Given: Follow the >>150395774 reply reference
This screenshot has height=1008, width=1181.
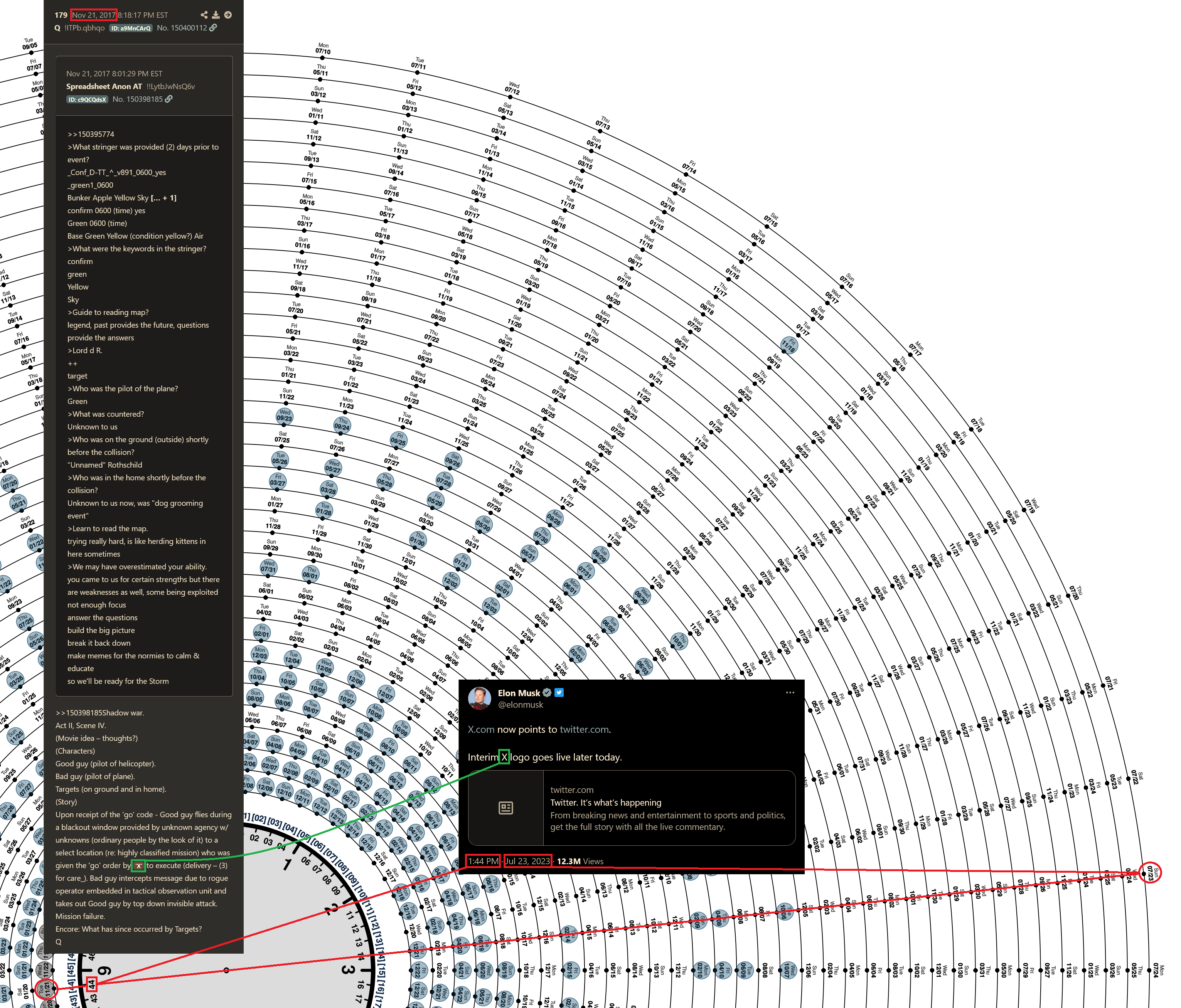Looking at the screenshot, I should pos(91,134).
